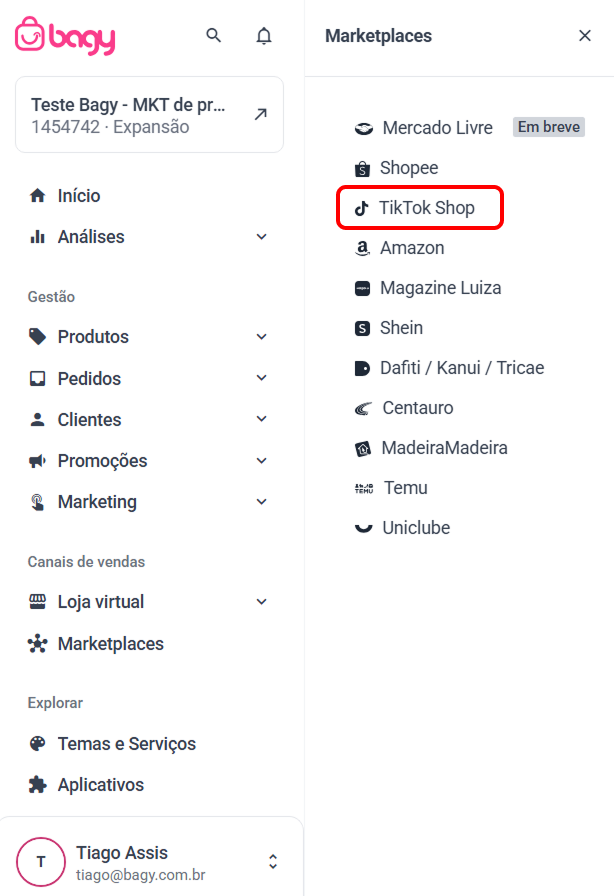Image resolution: width=614 pixels, height=896 pixels.
Task: Expand the Loja virtual chevron
Action: coord(261,602)
